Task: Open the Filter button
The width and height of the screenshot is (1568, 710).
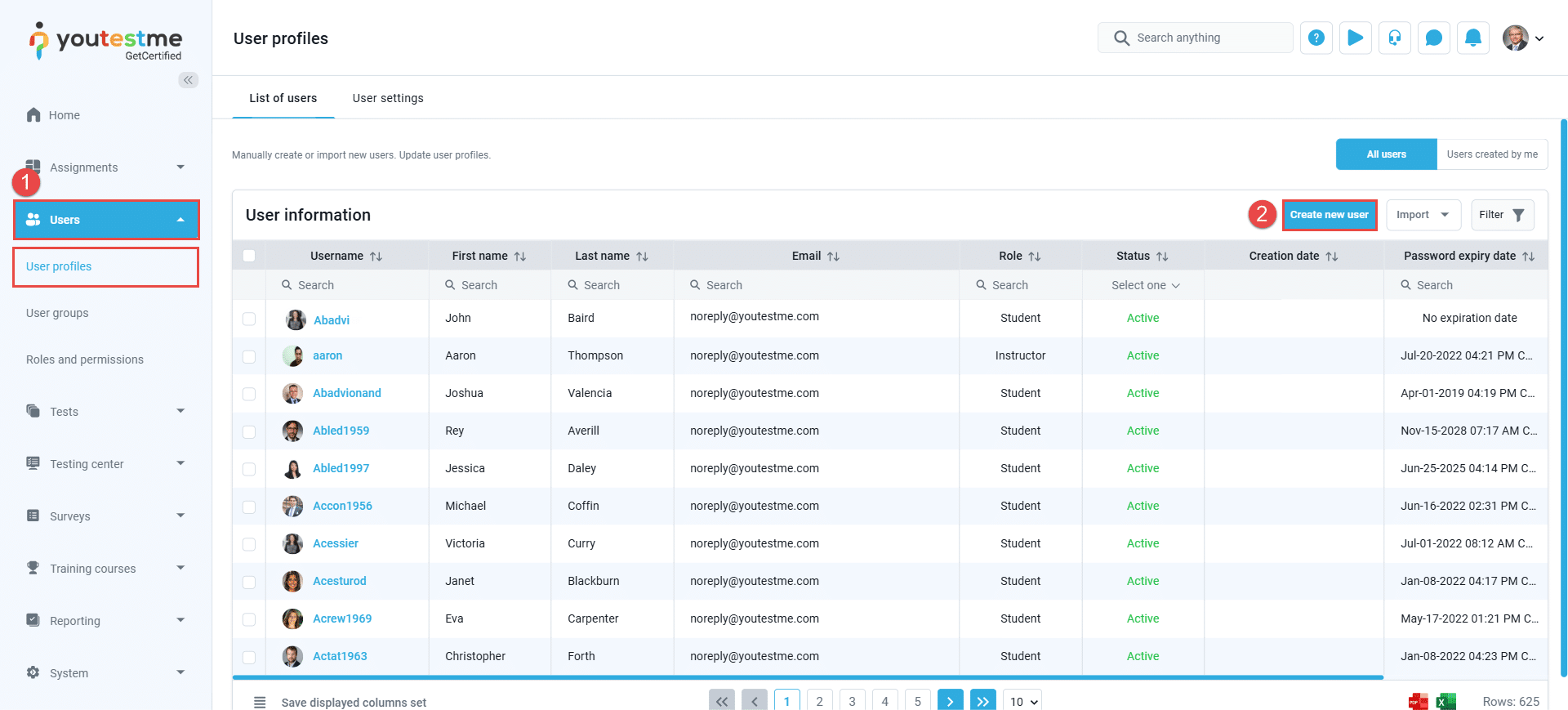Action: pos(1502,215)
